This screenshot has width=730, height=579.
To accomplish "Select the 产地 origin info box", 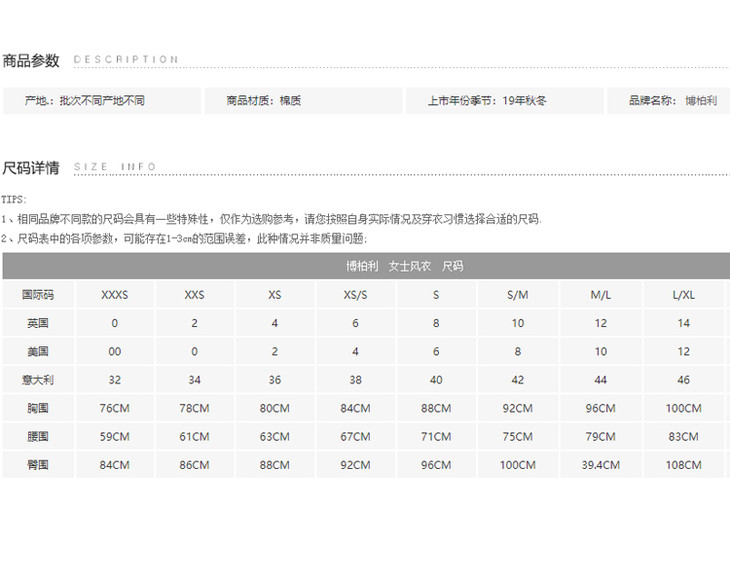I will 100,101.
